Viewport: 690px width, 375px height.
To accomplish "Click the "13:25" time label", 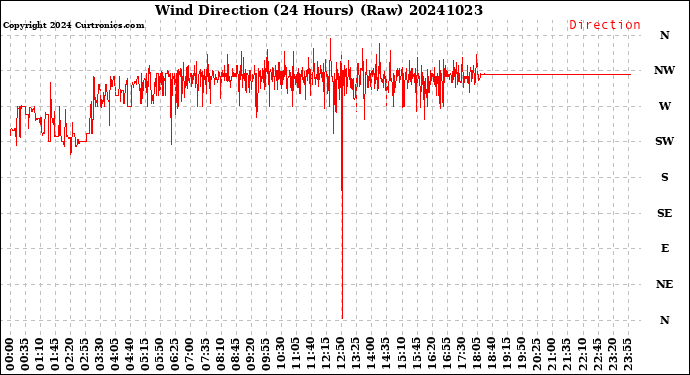I will 356,354.
